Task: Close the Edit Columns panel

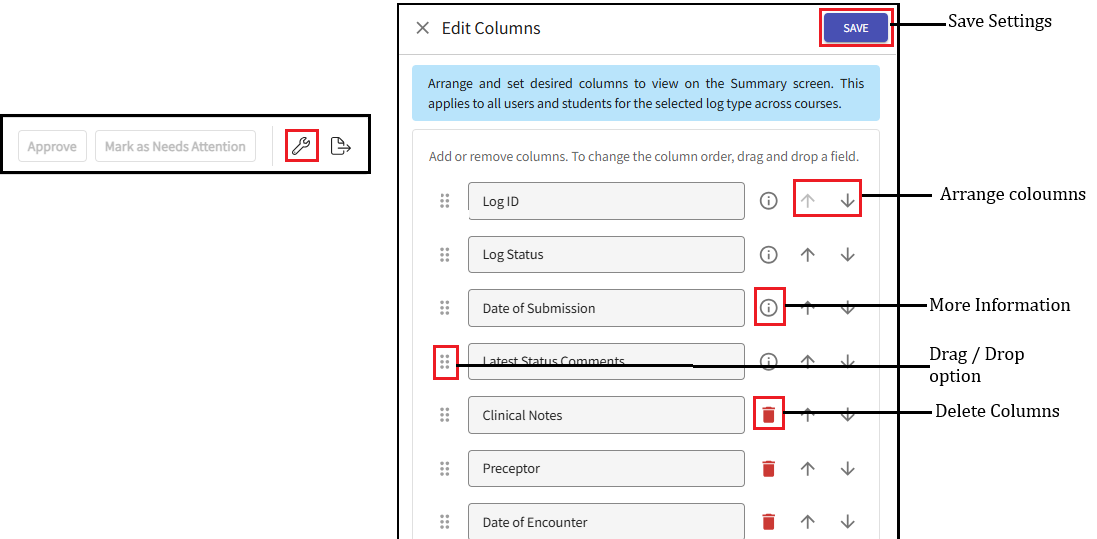Action: (x=423, y=28)
